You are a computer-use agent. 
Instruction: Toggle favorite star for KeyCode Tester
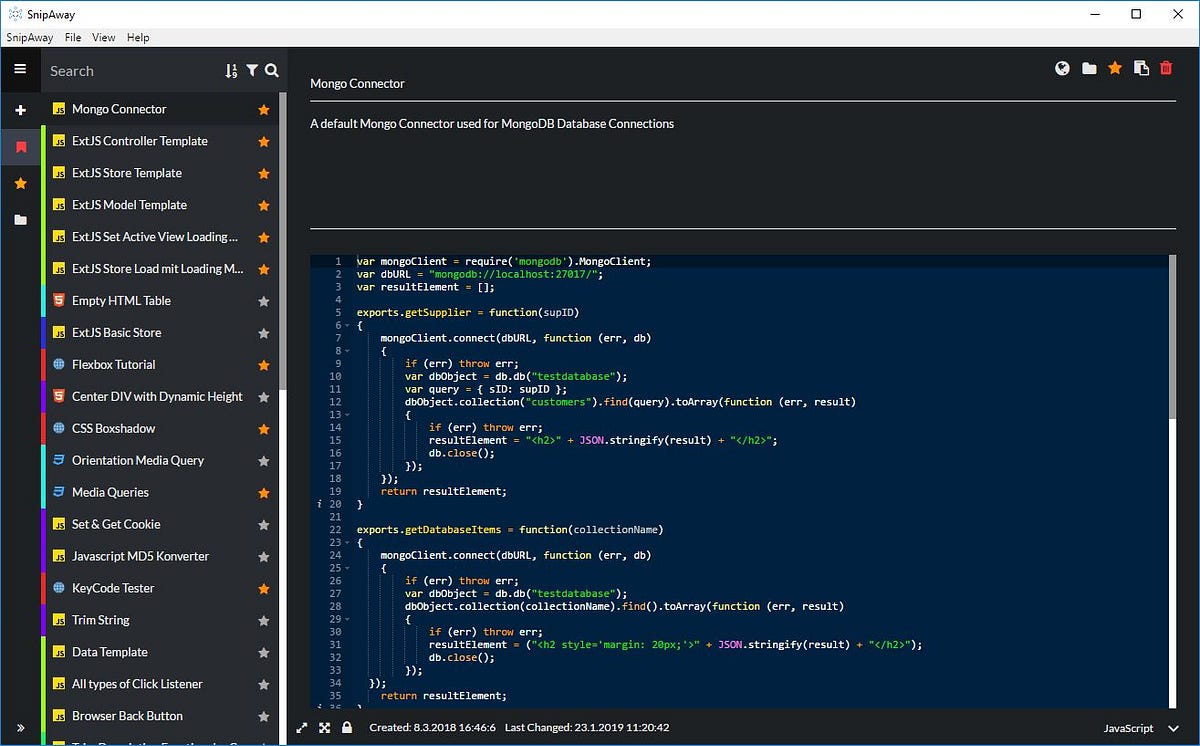tap(264, 589)
